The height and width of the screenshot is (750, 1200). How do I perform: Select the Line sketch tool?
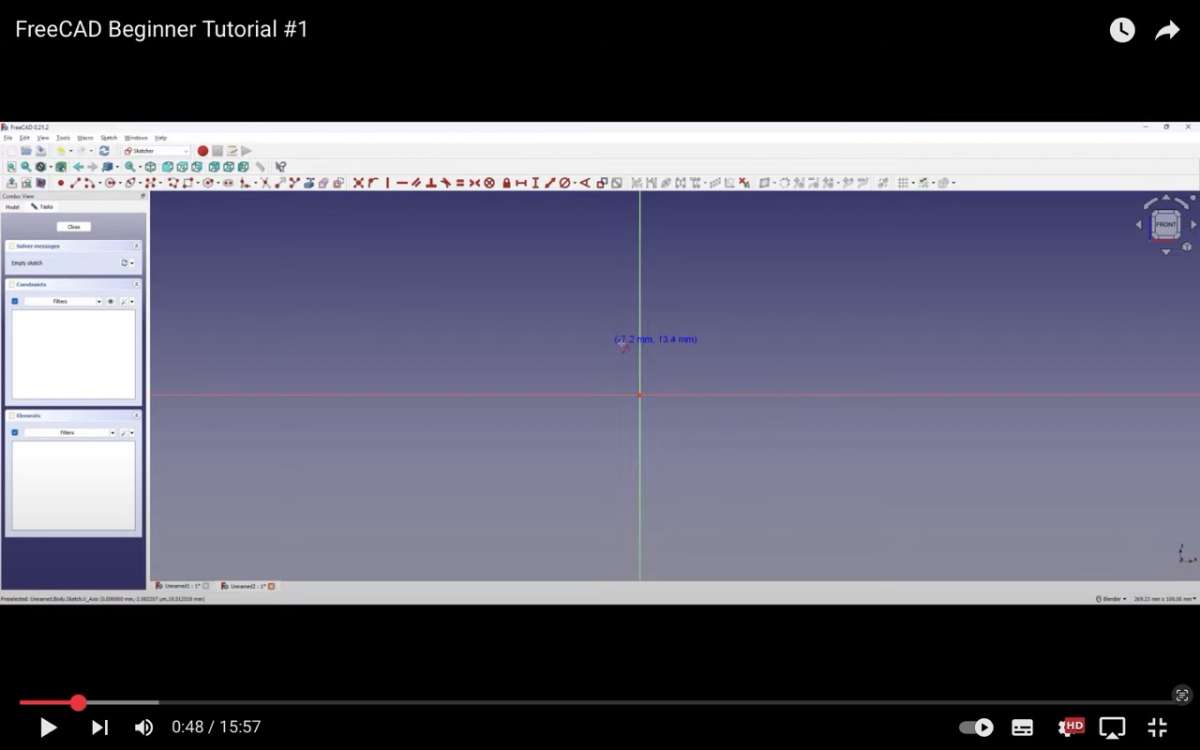(75, 183)
